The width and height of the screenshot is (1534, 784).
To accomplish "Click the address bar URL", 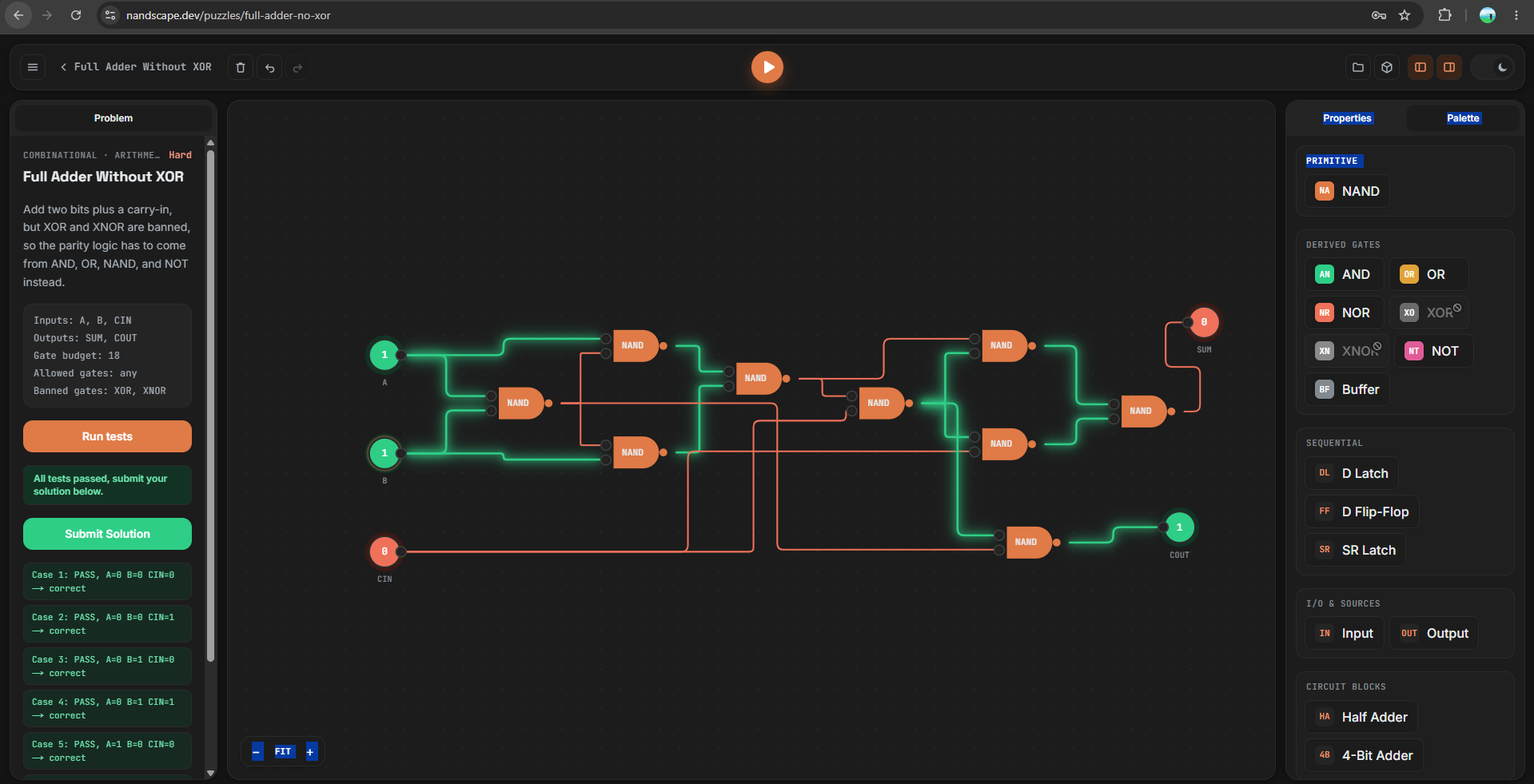I will (228, 15).
